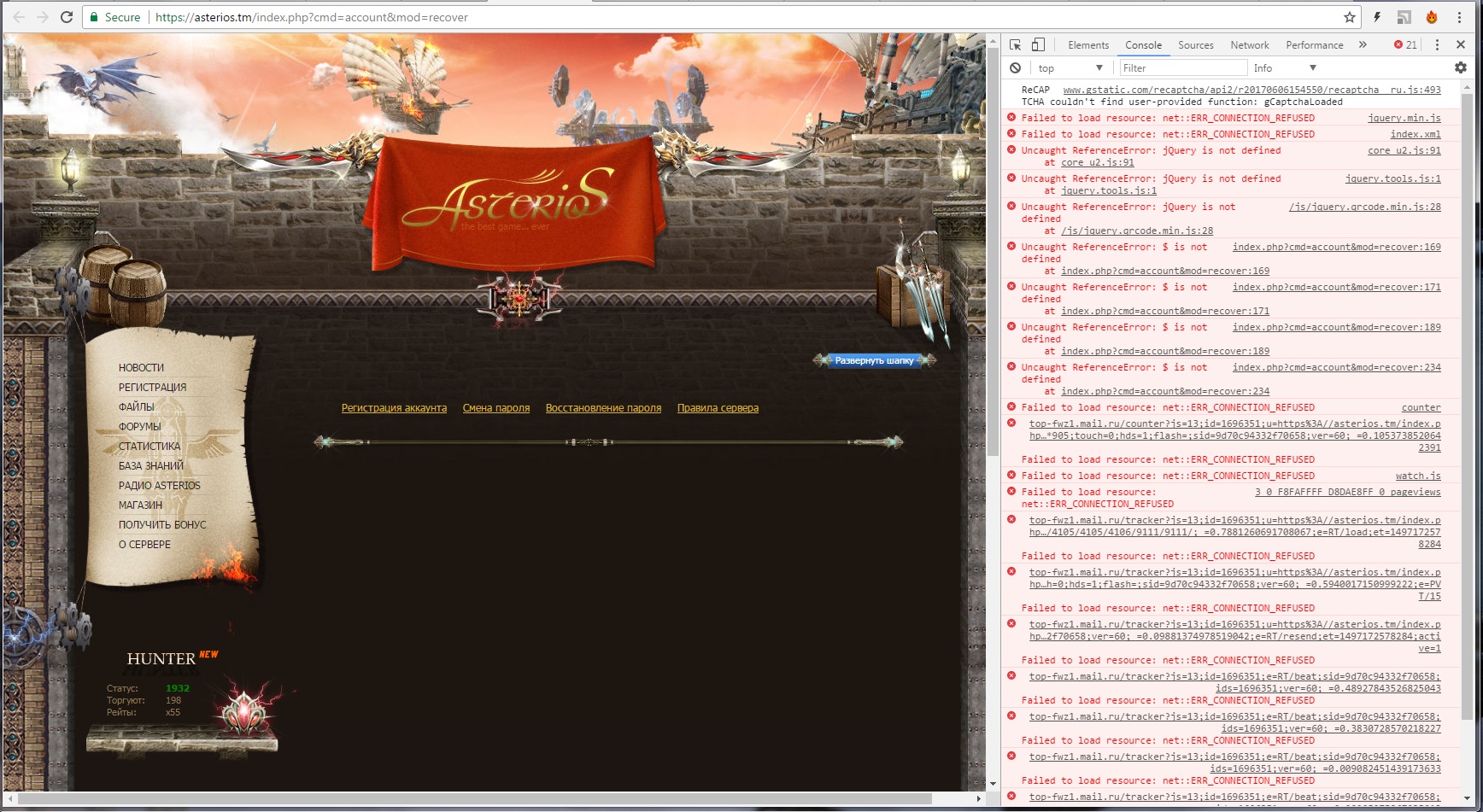Click the browser back arrow
The height and width of the screenshot is (812, 1483).
click(19, 17)
